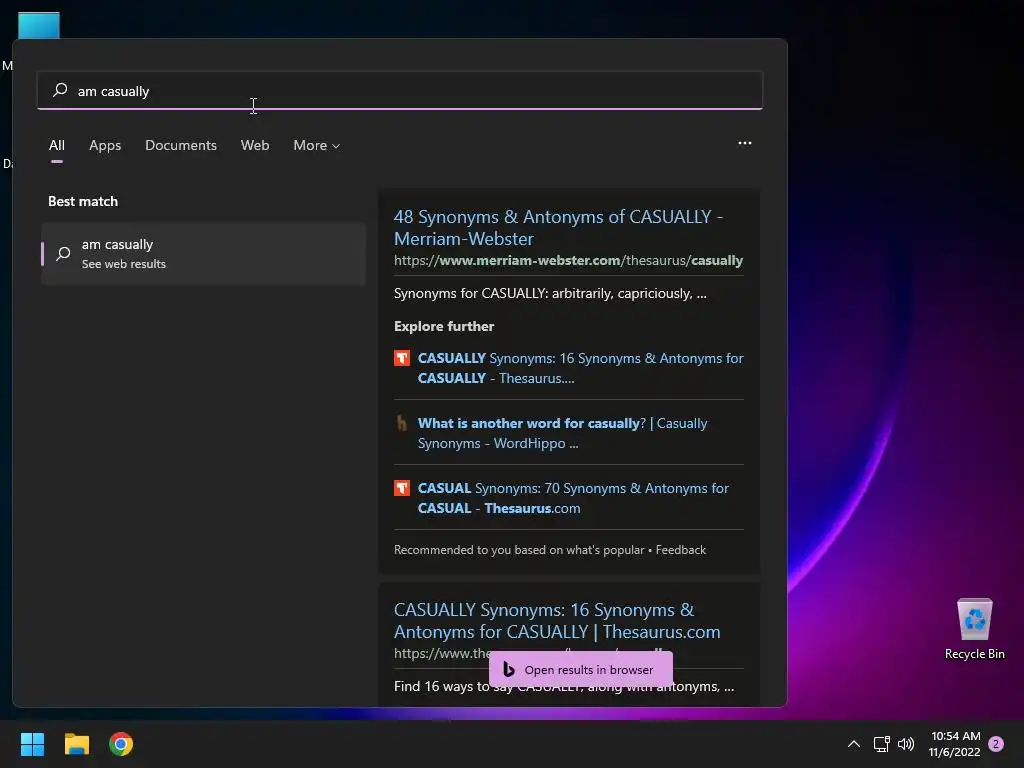Open CASUAL Synonyms: 70 Synonyms Thesaurus.com link
This screenshot has height=768, width=1024.
[573, 498]
